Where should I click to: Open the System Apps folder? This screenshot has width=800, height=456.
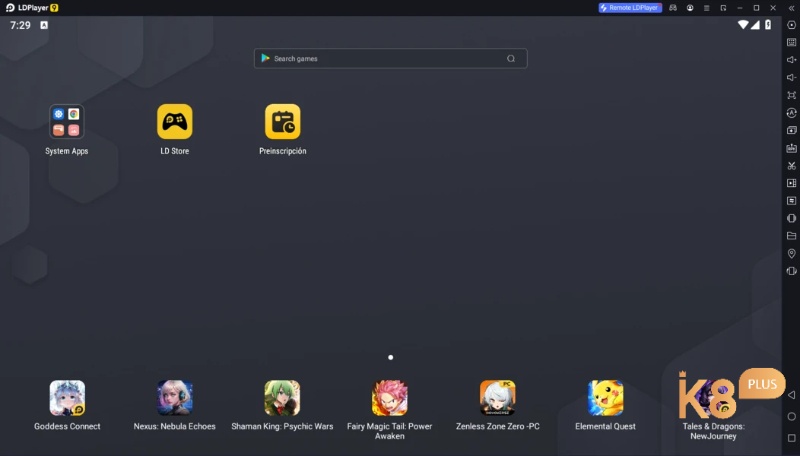tap(66, 121)
